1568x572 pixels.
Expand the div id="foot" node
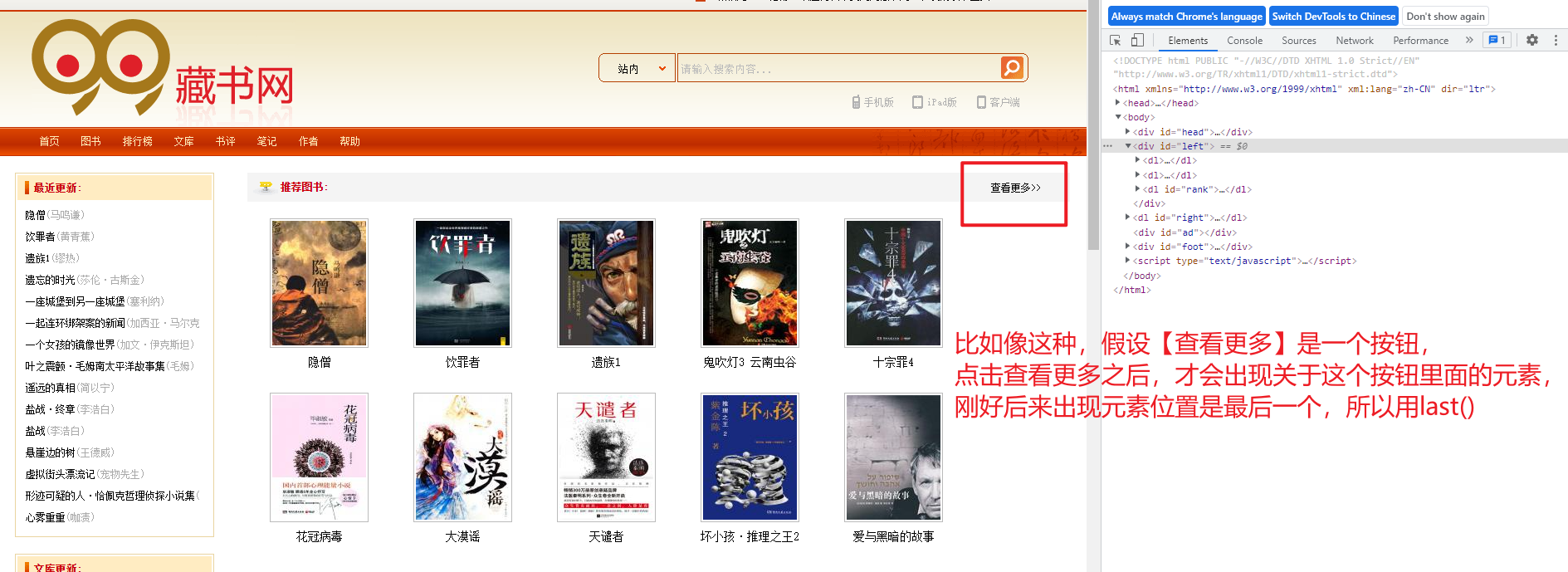tap(1127, 247)
